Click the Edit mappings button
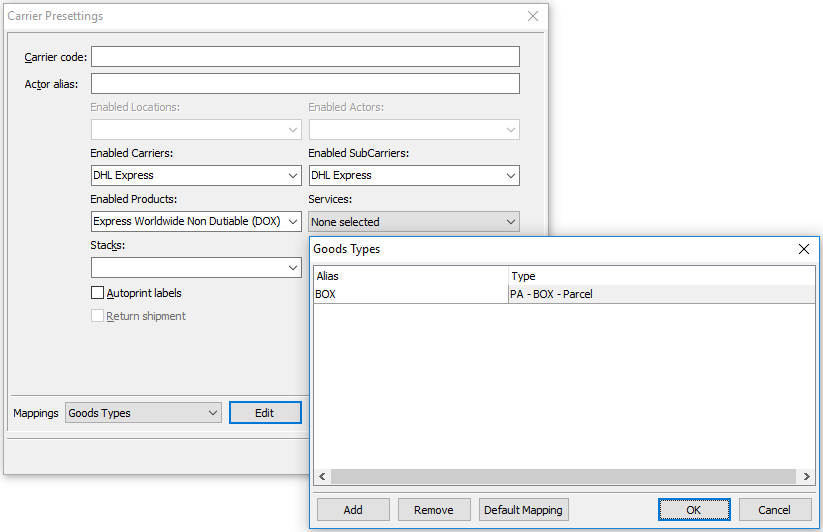This screenshot has width=823, height=532. pos(265,413)
